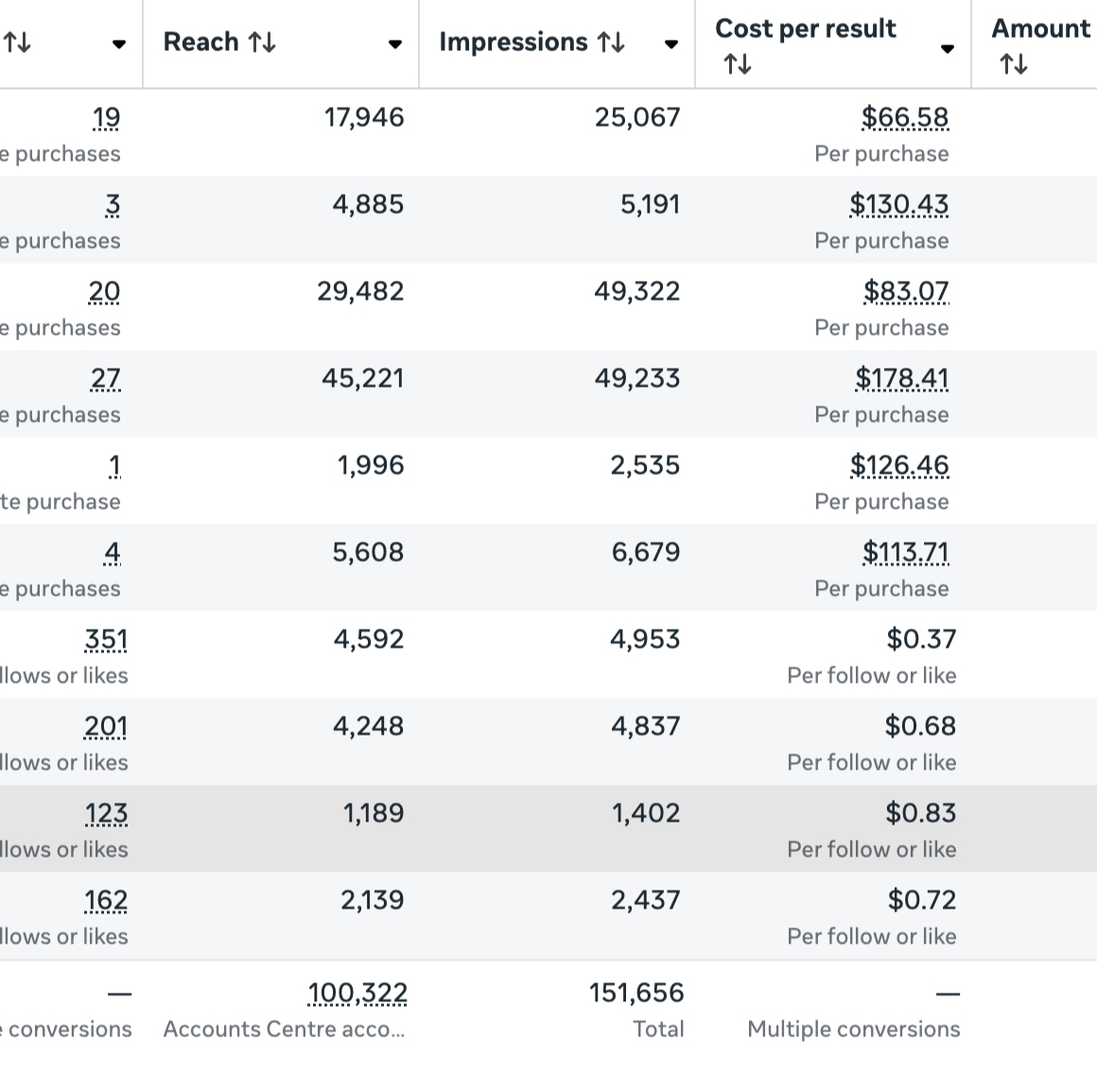Click the Multiple conversions label under Cost per result

854,1029
